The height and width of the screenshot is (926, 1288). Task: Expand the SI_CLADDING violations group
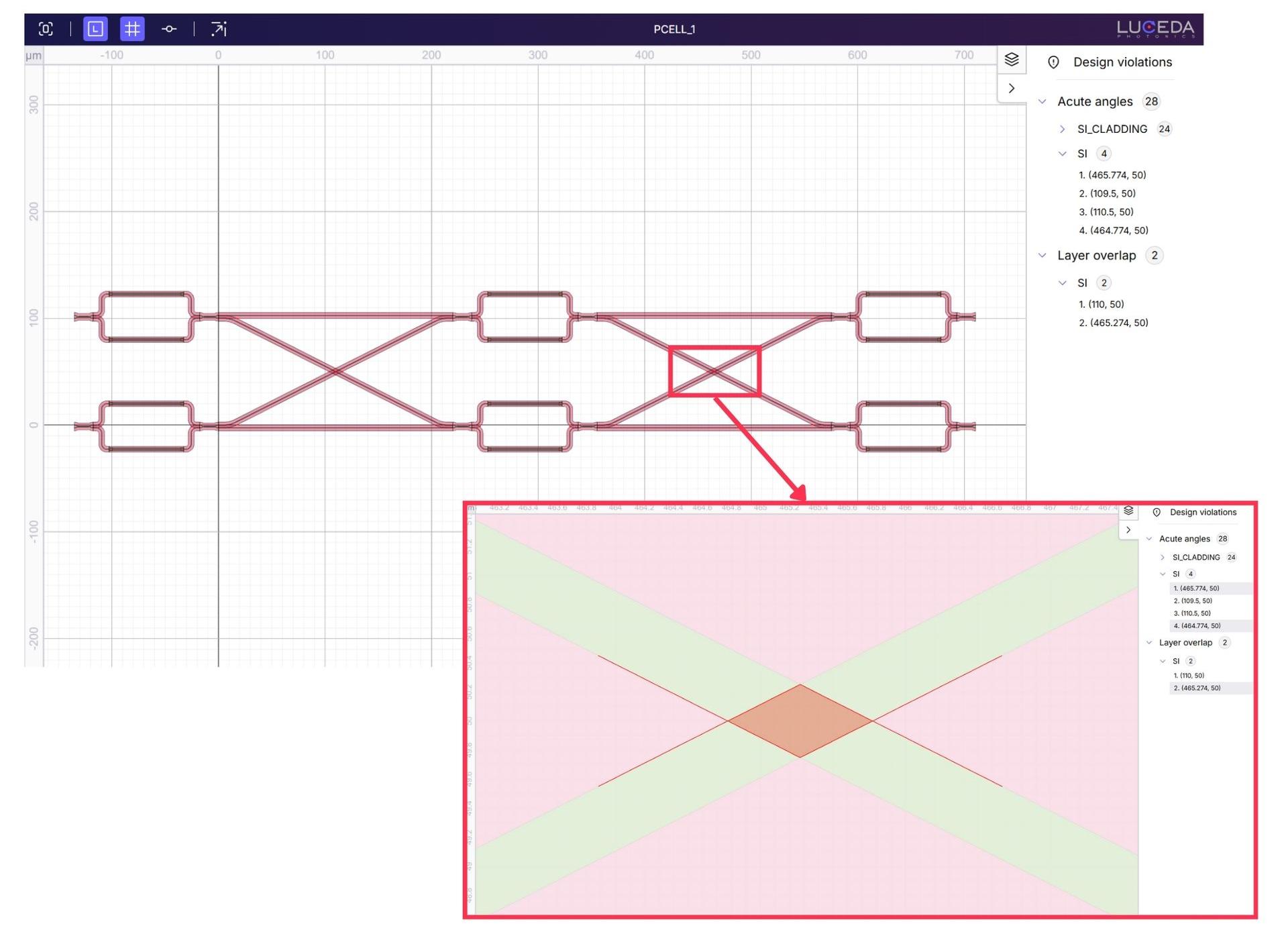[x=1062, y=129]
